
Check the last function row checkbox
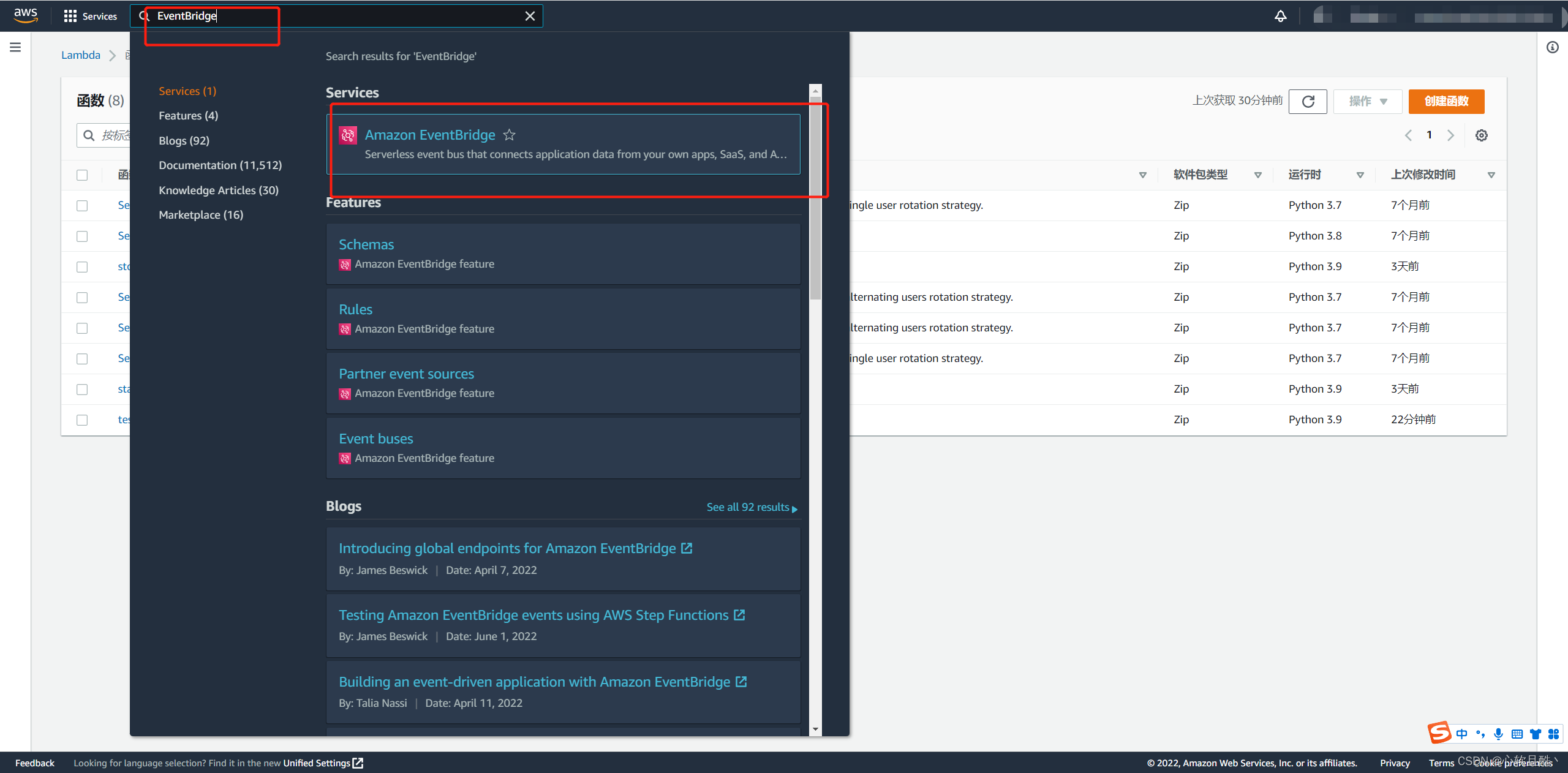(x=82, y=420)
